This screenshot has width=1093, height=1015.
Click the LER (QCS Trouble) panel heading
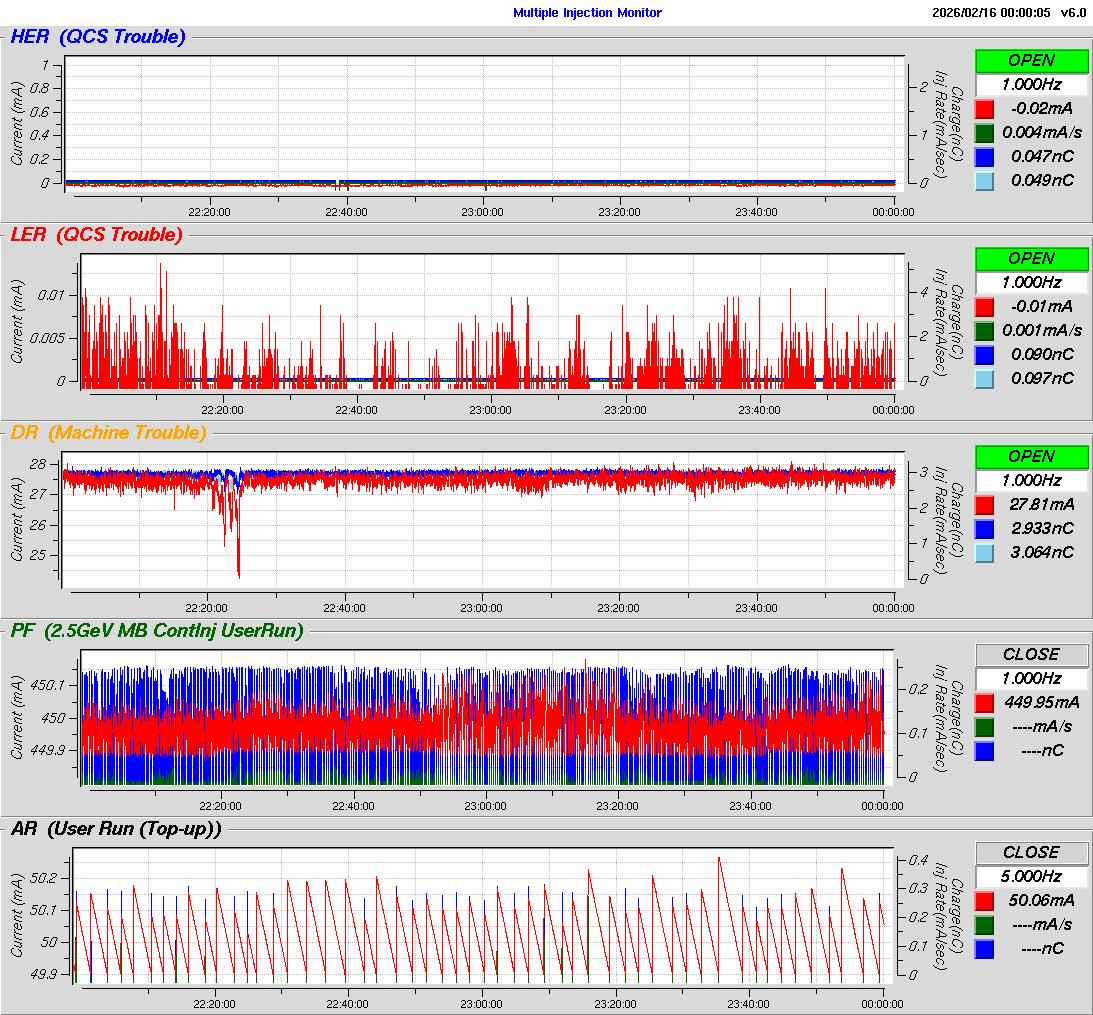click(97, 235)
